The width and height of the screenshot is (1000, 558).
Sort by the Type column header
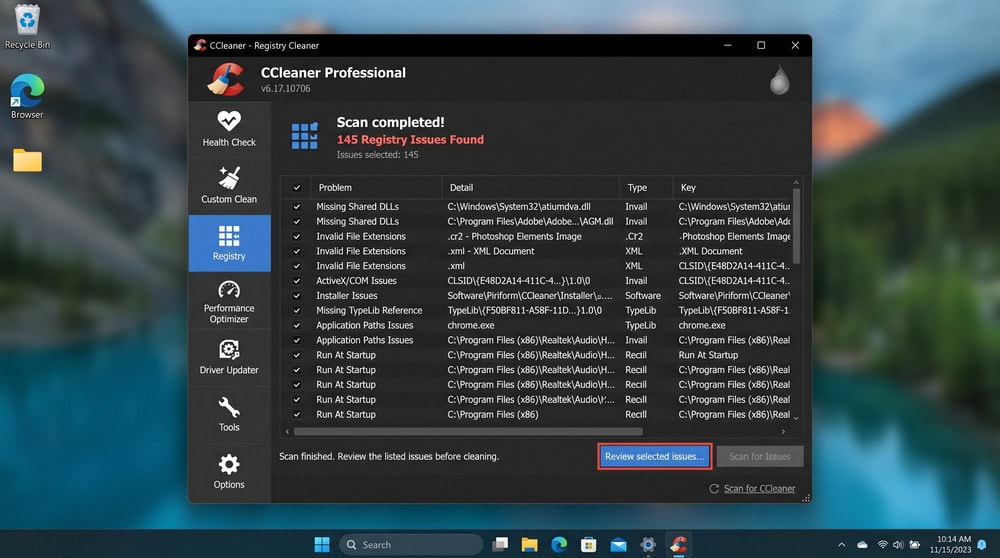coord(645,187)
